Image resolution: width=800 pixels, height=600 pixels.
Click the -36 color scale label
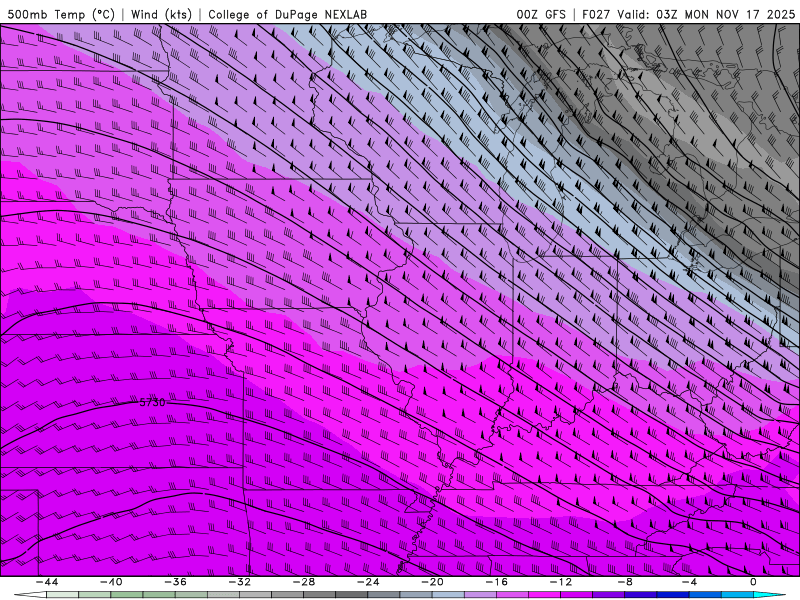pyautogui.click(x=176, y=582)
